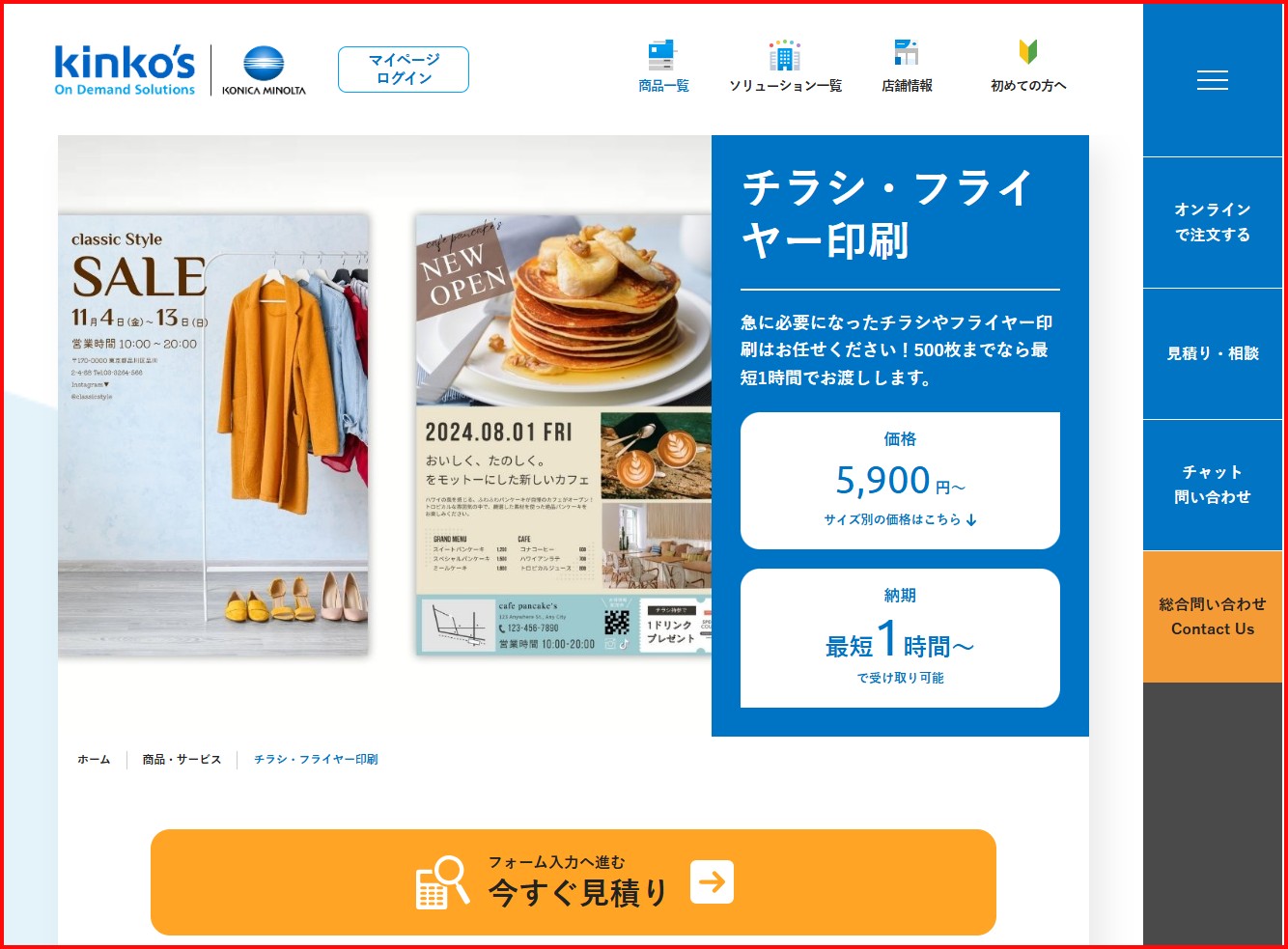Click the Konica Minolta logo
The height and width of the screenshot is (949, 1288).
[264, 70]
